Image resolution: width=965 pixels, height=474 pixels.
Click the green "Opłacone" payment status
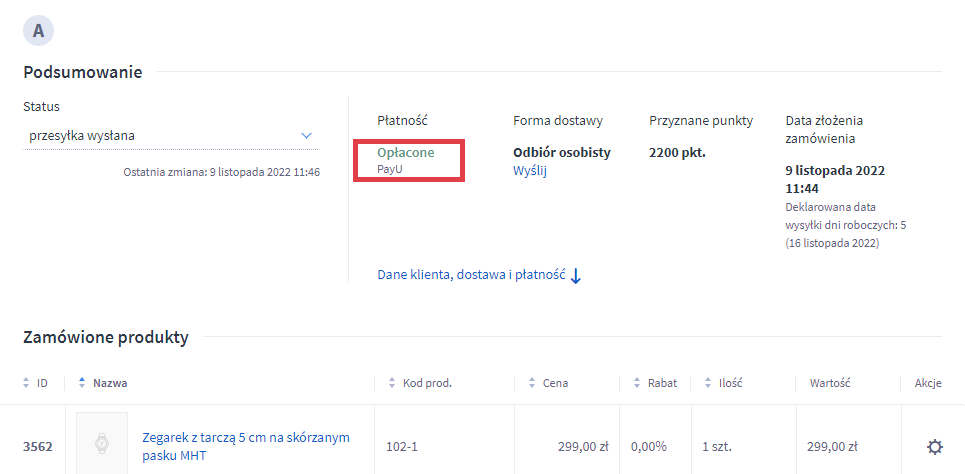tap(405, 153)
